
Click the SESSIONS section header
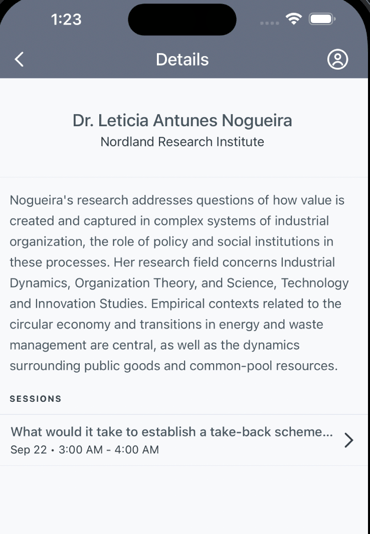[35, 399]
